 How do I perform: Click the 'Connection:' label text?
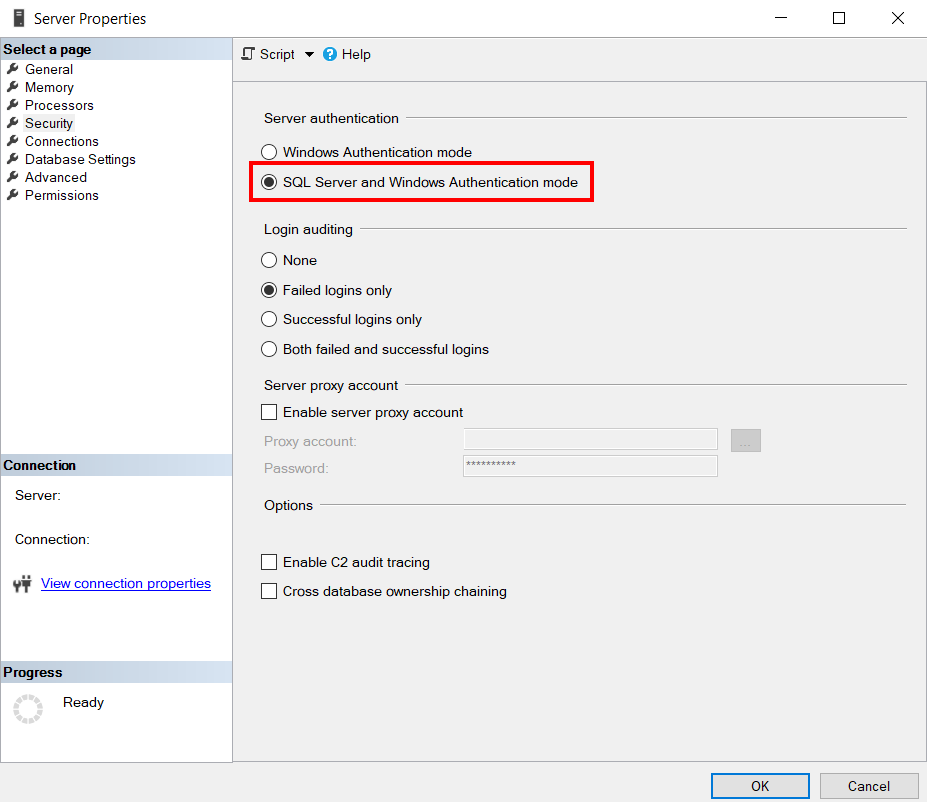[52, 540]
